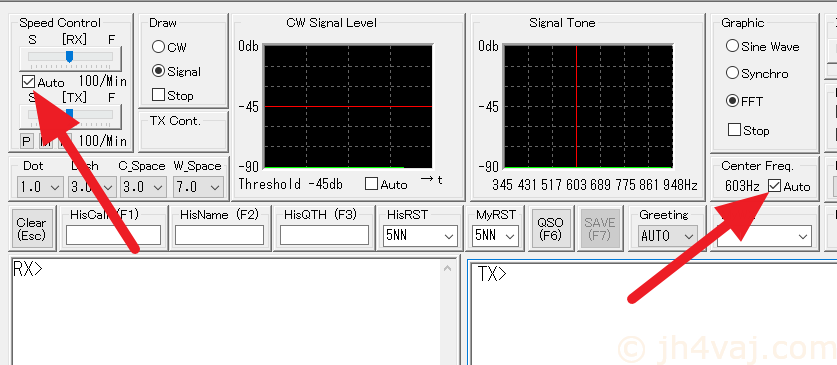The height and width of the screenshot is (365, 837).
Task: Choose Sine Wave graphic mode
Action: pyautogui.click(x=732, y=46)
